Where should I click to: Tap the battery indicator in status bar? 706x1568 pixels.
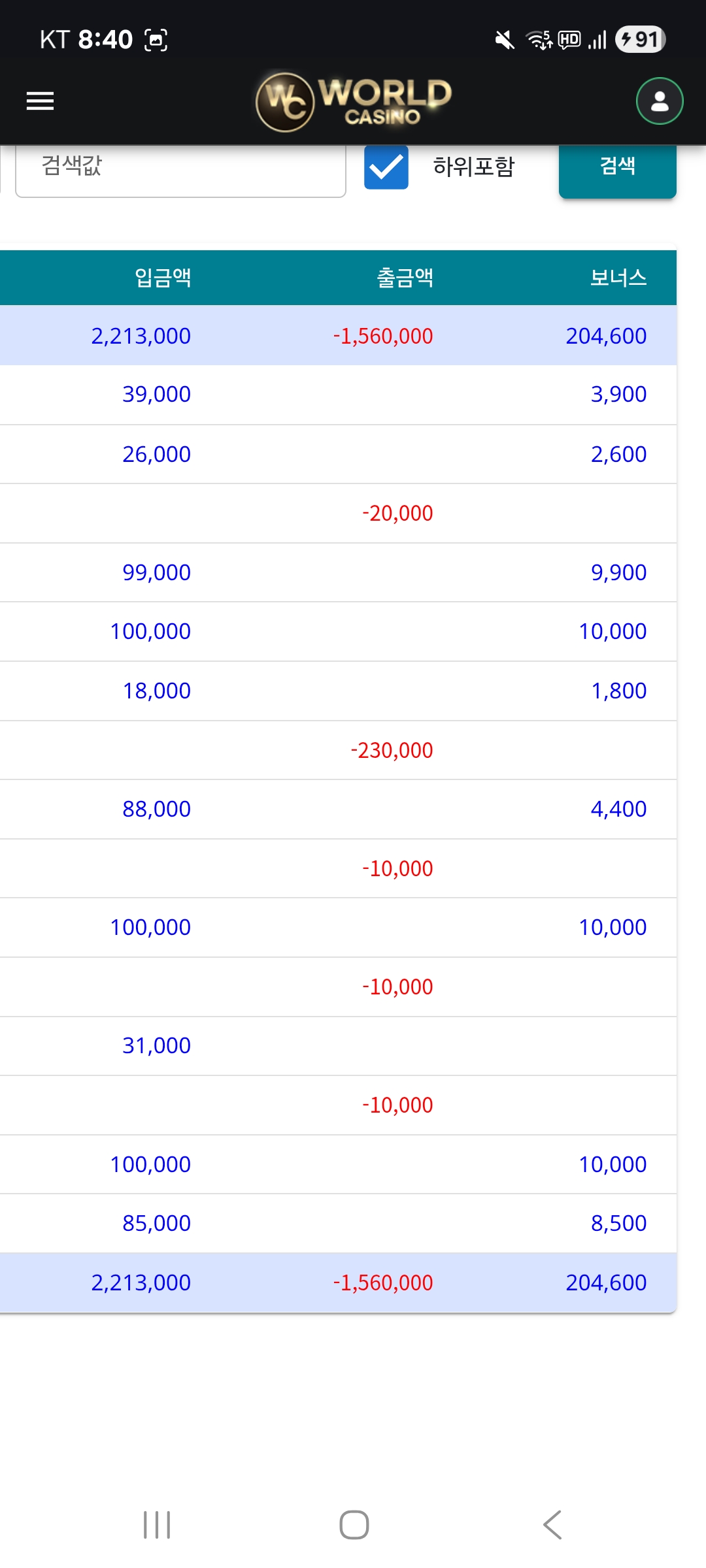coord(640,39)
